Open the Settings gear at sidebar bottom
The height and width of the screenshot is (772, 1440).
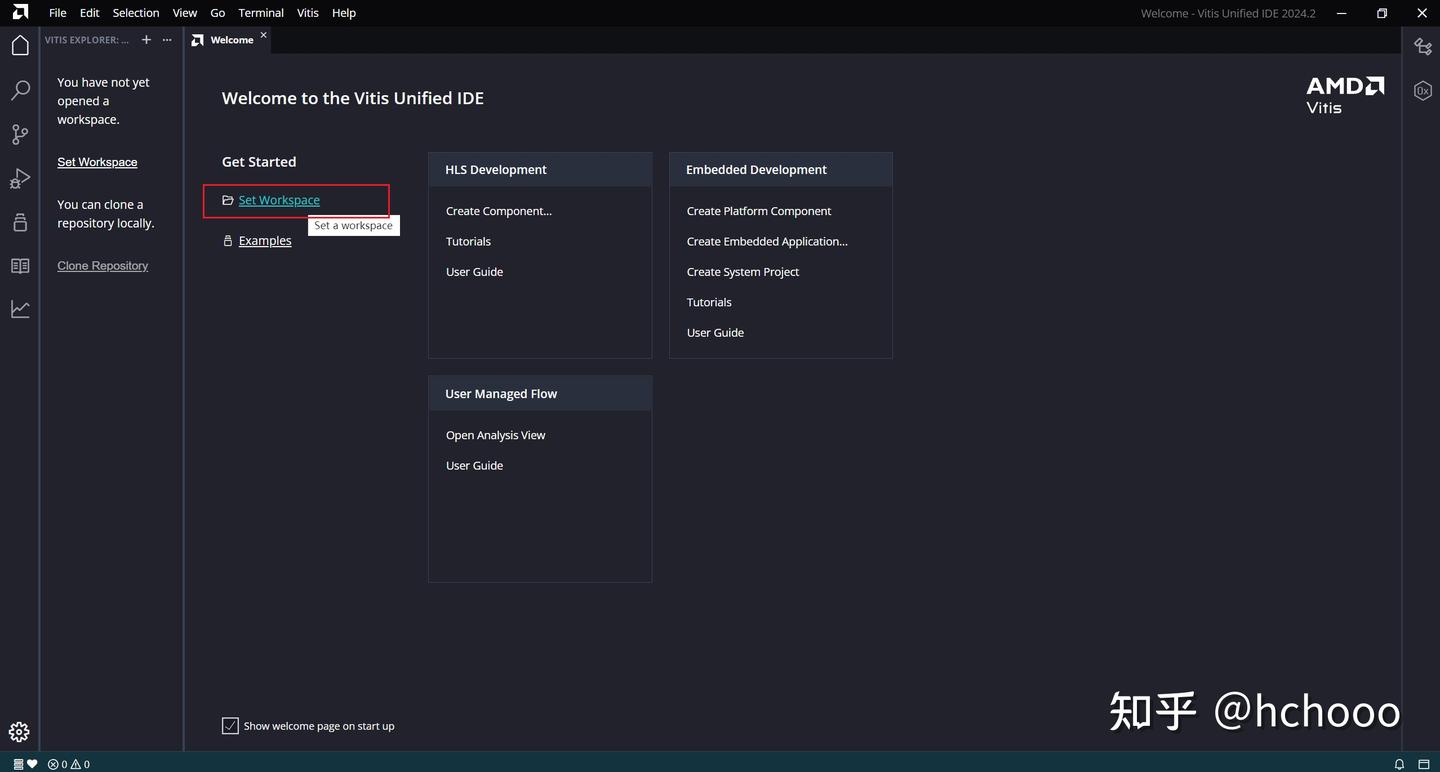(x=19, y=732)
